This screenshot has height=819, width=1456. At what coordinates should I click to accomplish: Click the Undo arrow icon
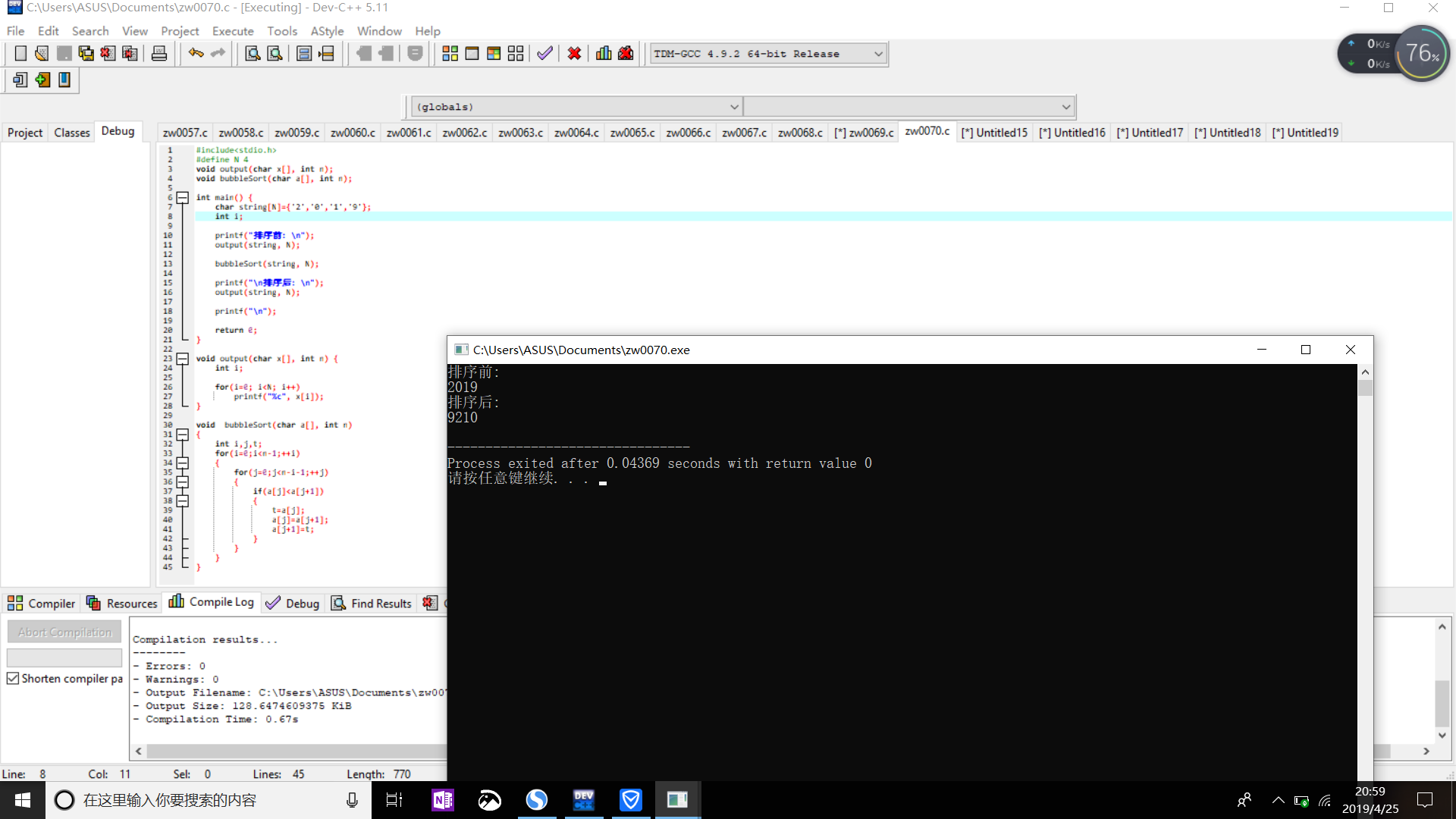196,54
